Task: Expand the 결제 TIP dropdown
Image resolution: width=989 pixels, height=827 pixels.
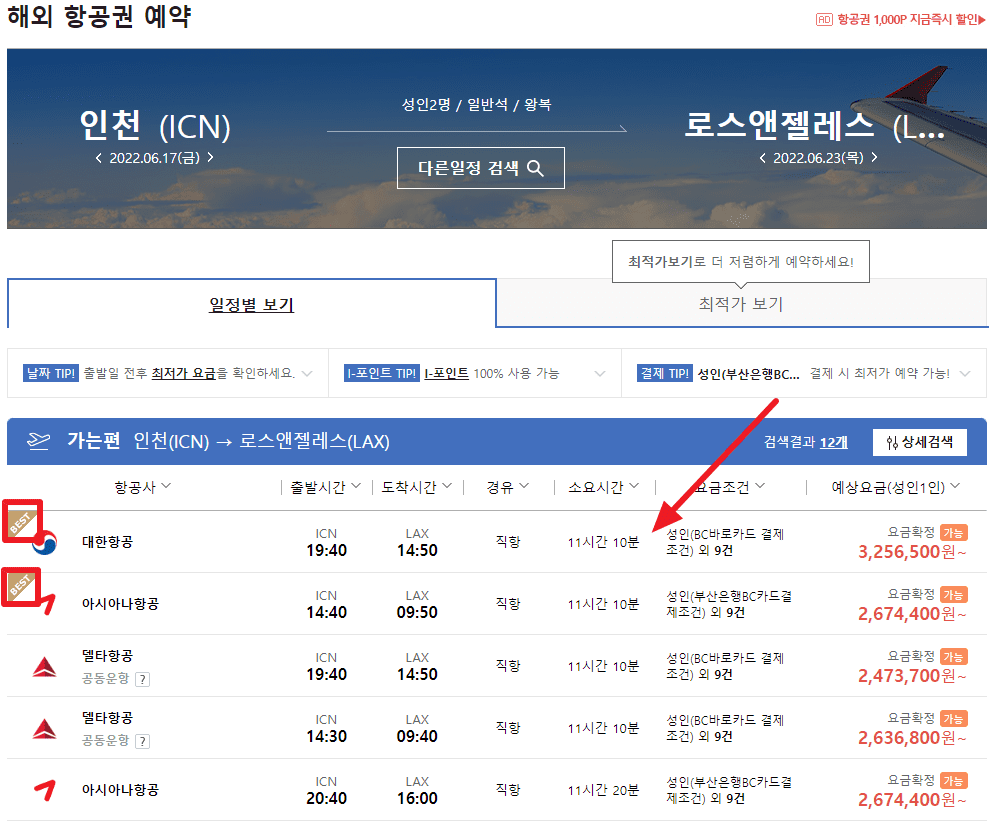Action: point(964,373)
